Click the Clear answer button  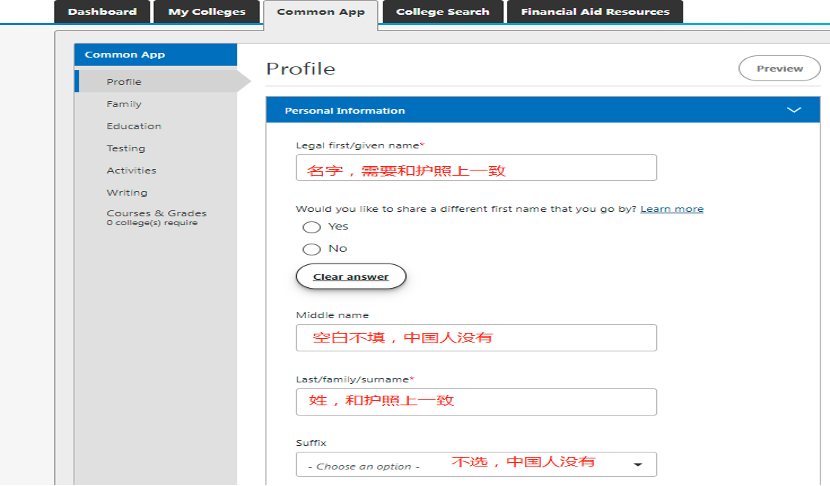pyautogui.click(x=351, y=276)
